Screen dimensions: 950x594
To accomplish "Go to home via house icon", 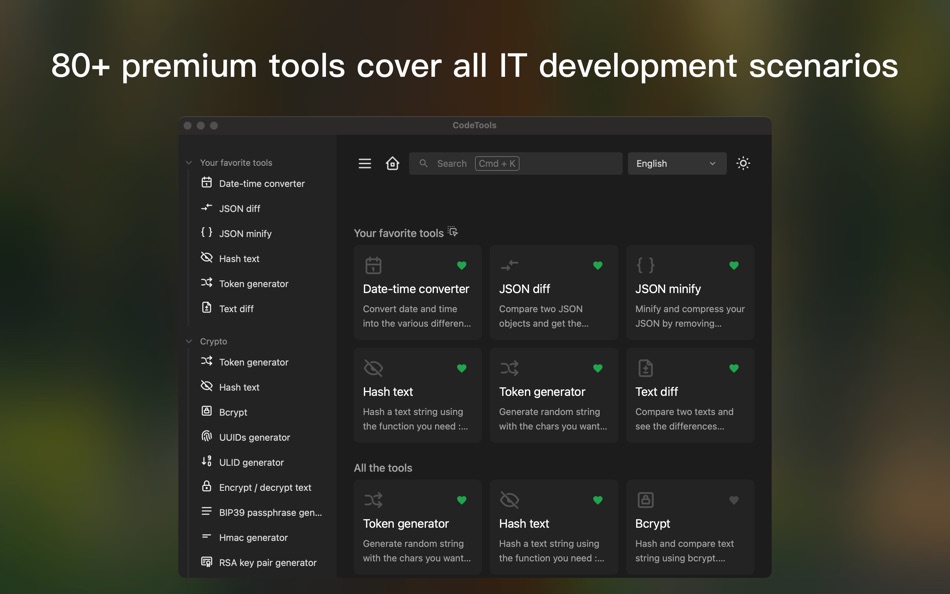I will [x=392, y=164].
